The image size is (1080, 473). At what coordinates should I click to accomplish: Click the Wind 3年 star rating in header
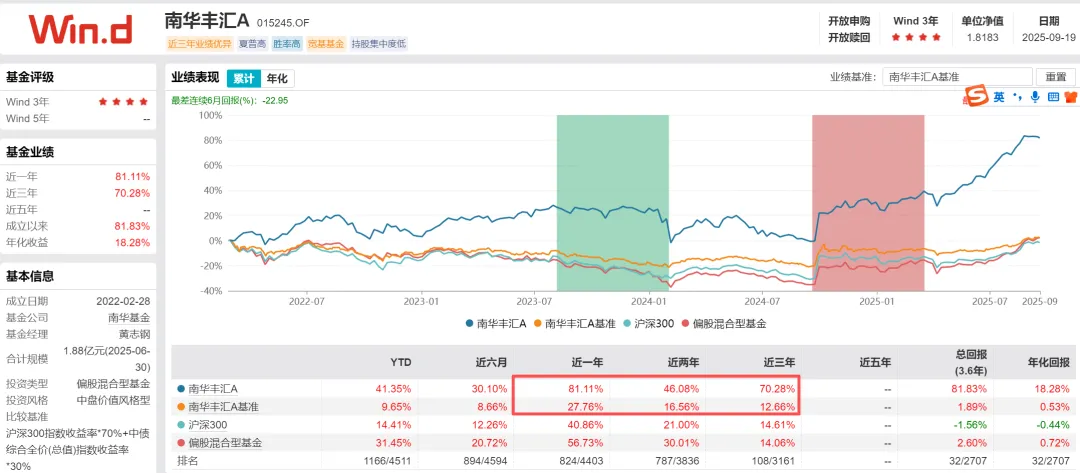pyautogui.click(x=915, y=37)
